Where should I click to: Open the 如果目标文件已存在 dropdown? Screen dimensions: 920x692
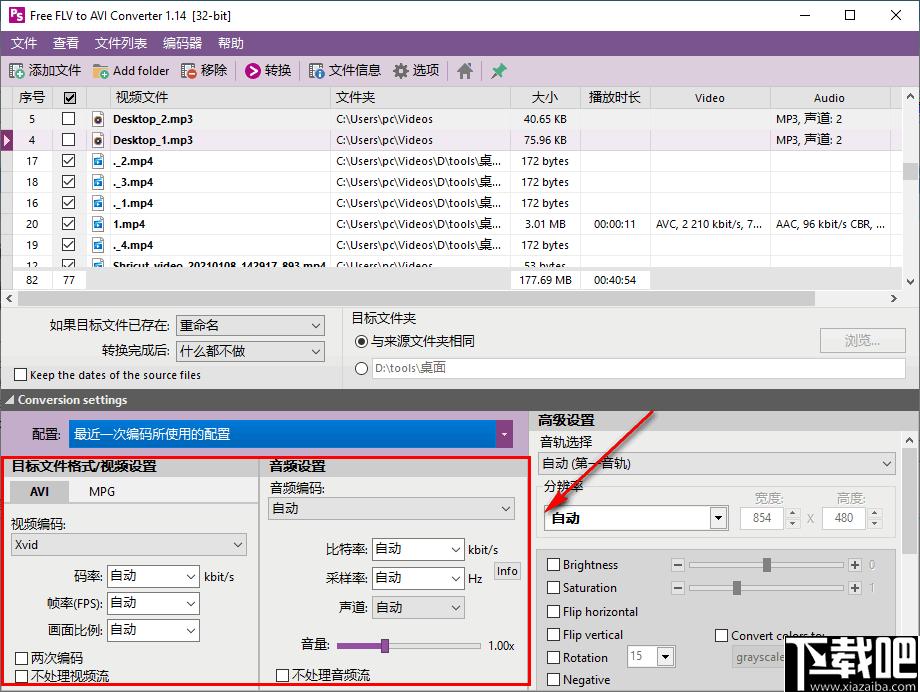251,326
